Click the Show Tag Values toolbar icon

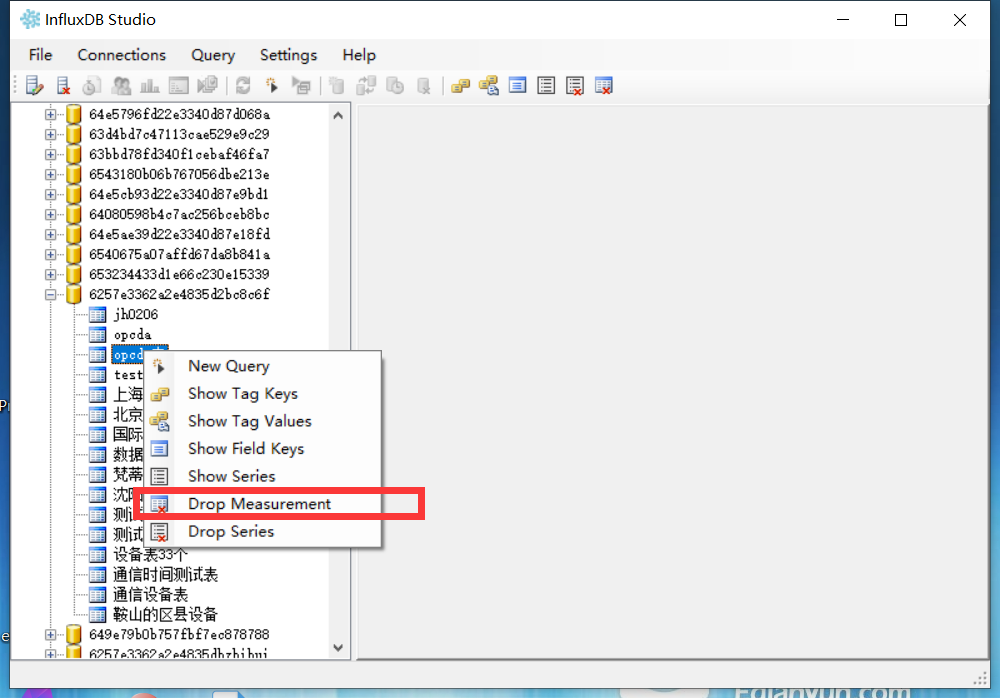pyautogui.click(x=489, y=85)
